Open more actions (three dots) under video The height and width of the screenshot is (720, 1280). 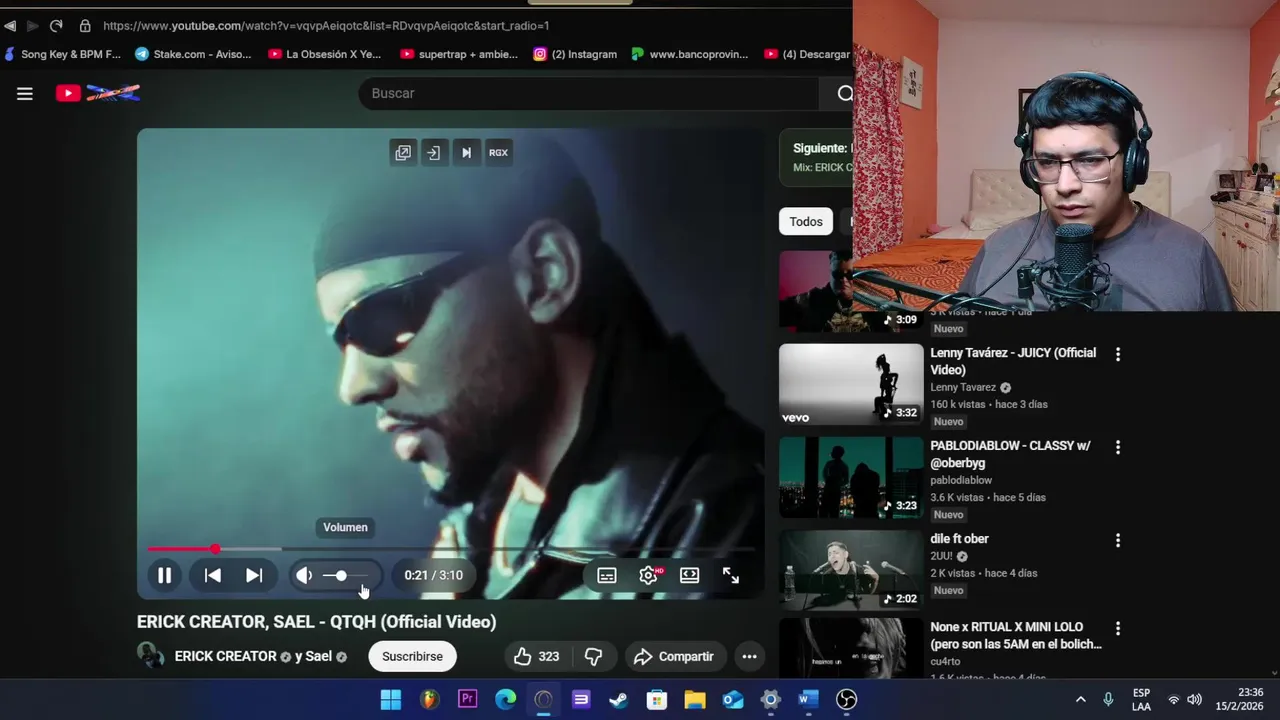tap(749, 656)
